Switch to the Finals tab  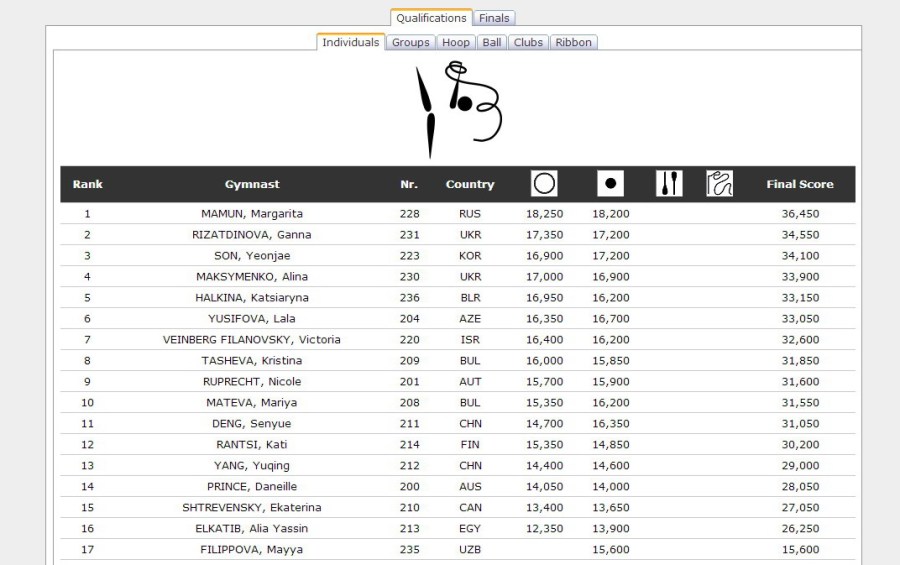[494, 18]
